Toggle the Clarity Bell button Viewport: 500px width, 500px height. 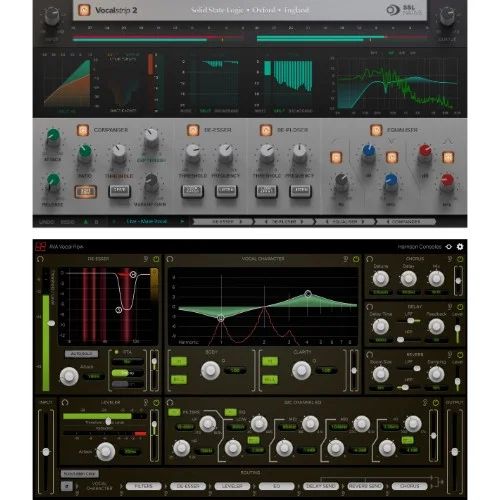[x=270, y=379]
